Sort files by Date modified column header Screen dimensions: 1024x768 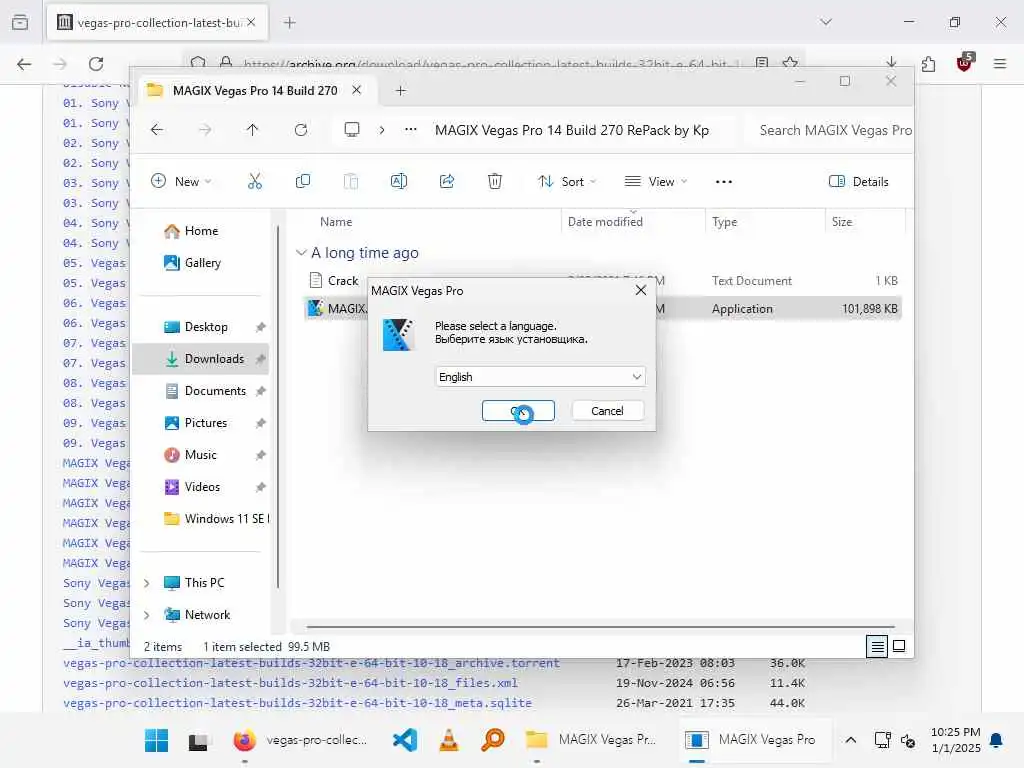tap(605, 222)
